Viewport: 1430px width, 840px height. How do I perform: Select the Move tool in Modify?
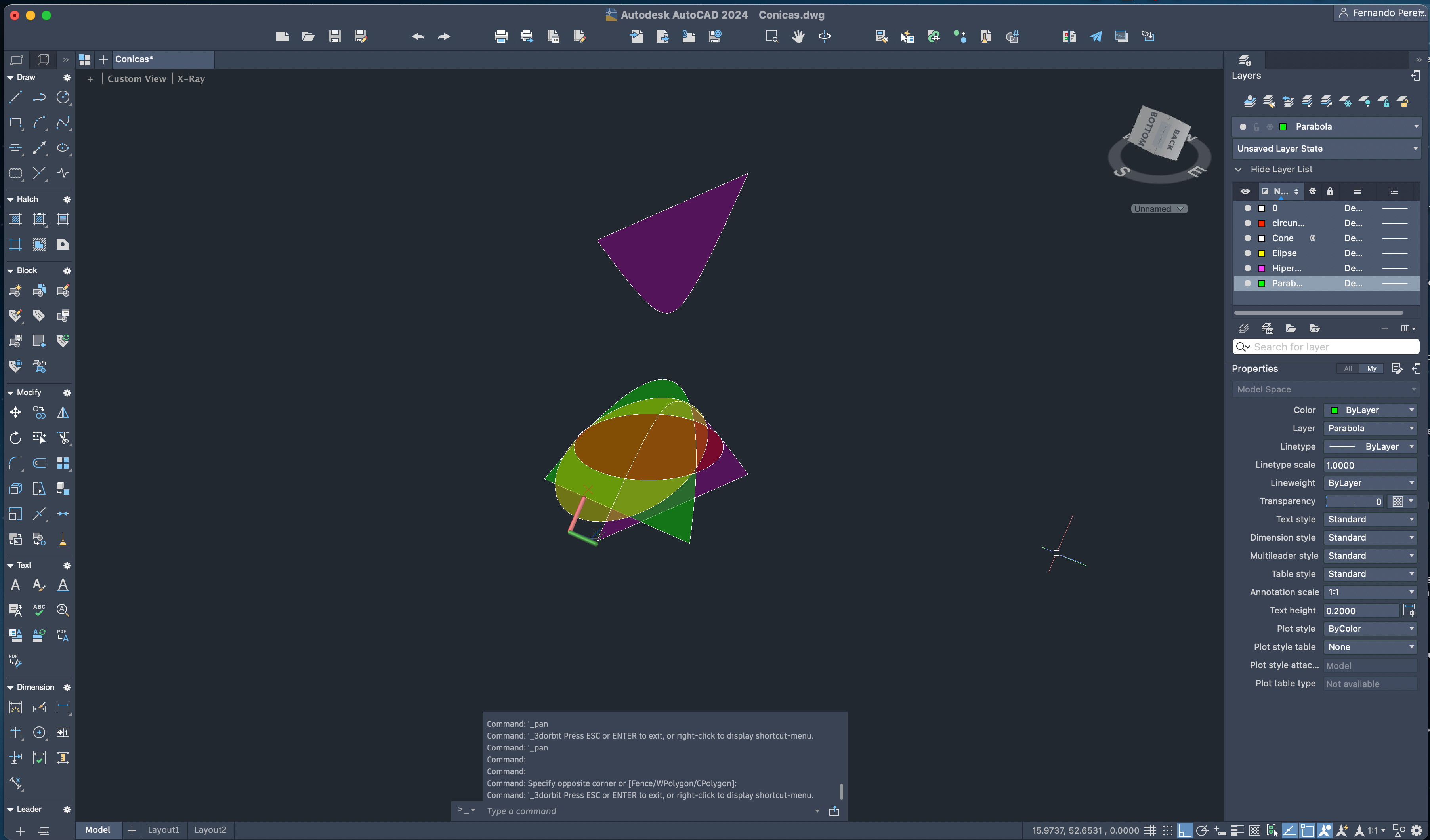click(15, 413)
